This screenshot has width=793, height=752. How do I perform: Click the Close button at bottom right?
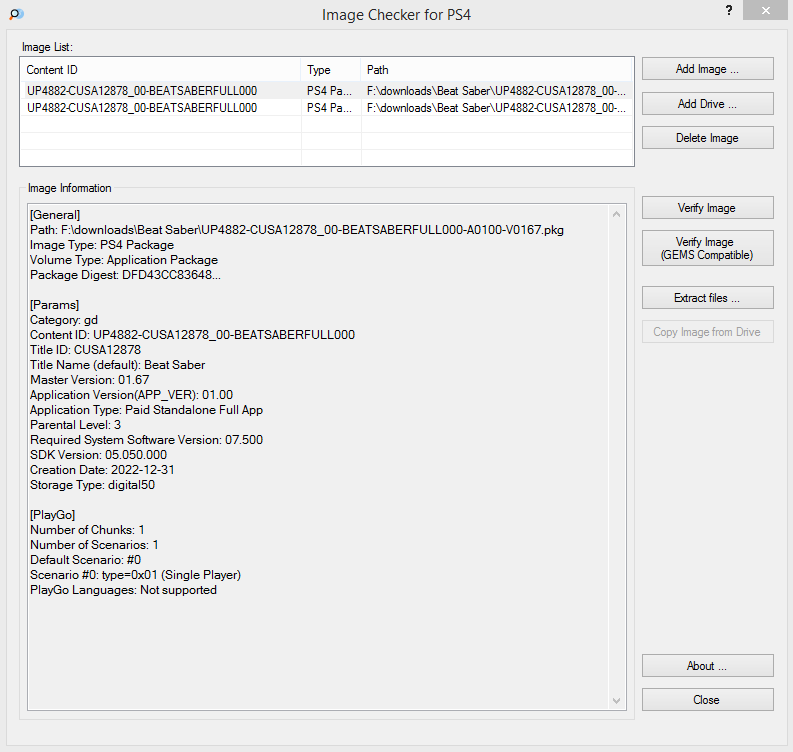708,700
